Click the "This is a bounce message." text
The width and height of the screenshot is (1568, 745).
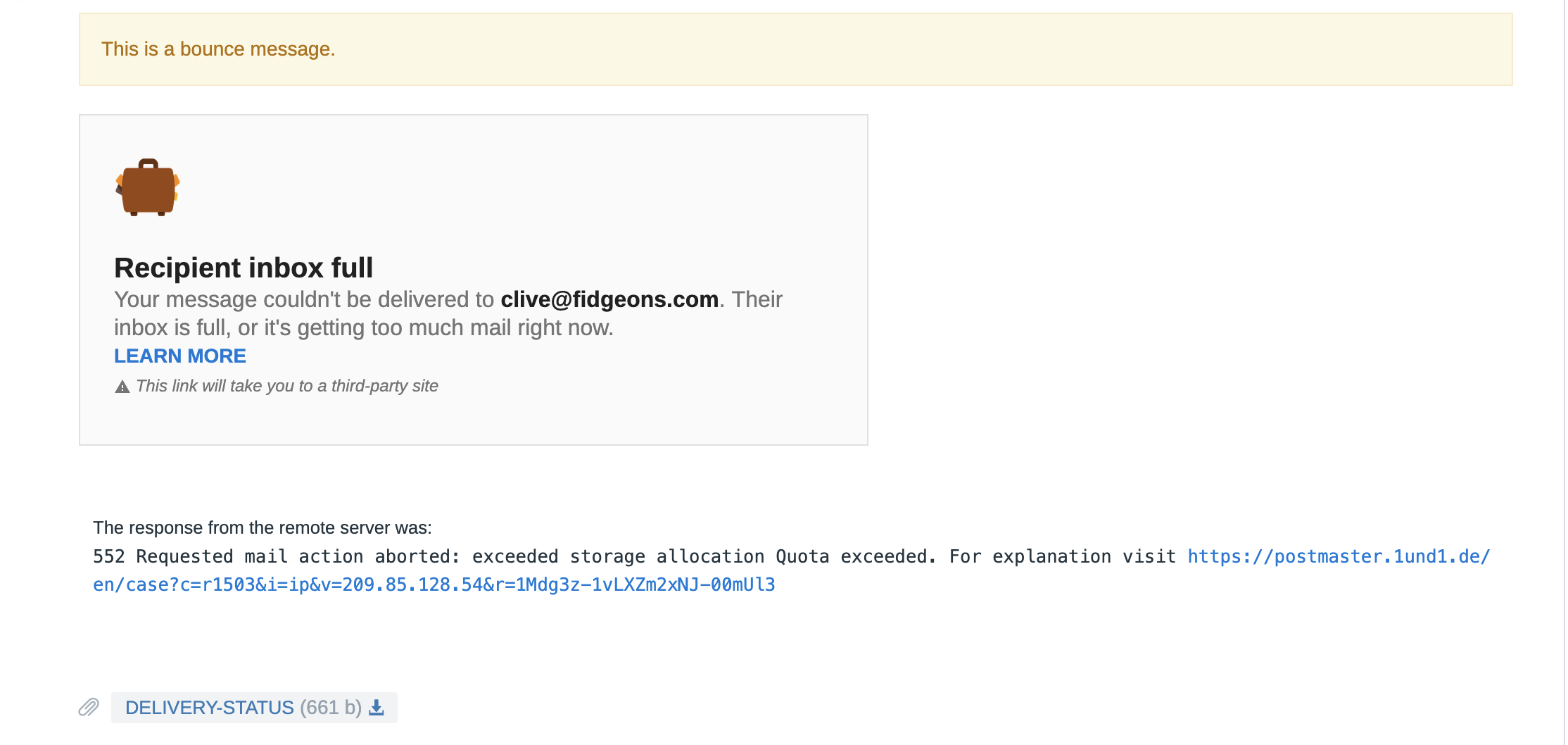tap(218, 49)
